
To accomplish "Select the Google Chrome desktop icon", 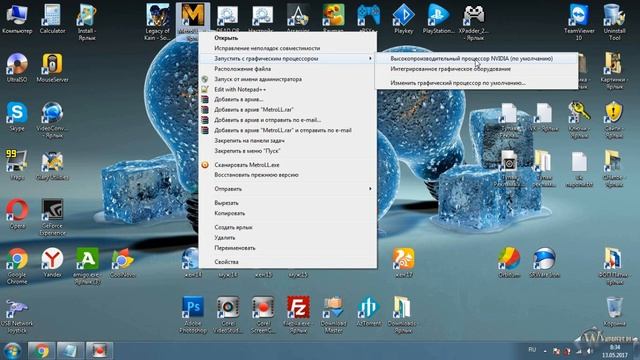I will click(x=17, y=266).
